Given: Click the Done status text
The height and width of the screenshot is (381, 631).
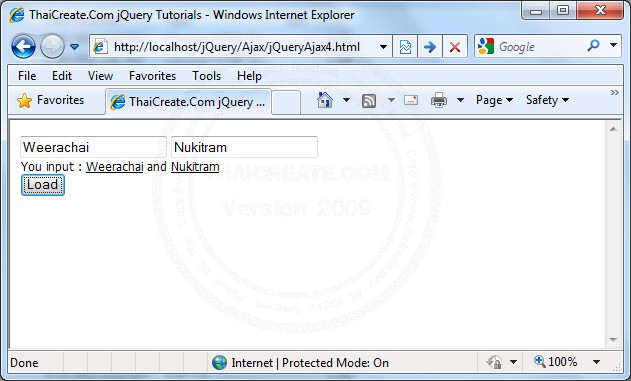Looking at the screenshot, I should click(24, 363).
